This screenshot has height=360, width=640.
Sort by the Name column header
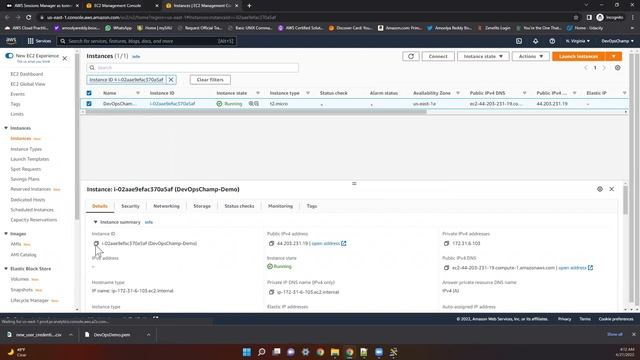point(109,93)
